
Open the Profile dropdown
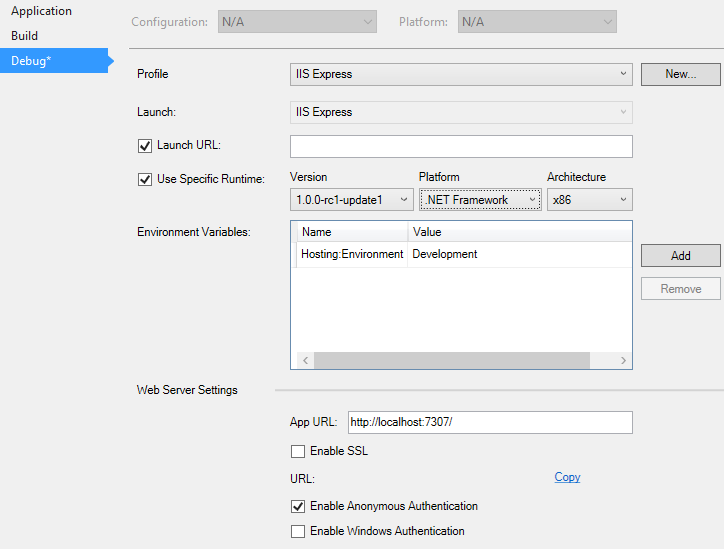(x=460, y=74)
